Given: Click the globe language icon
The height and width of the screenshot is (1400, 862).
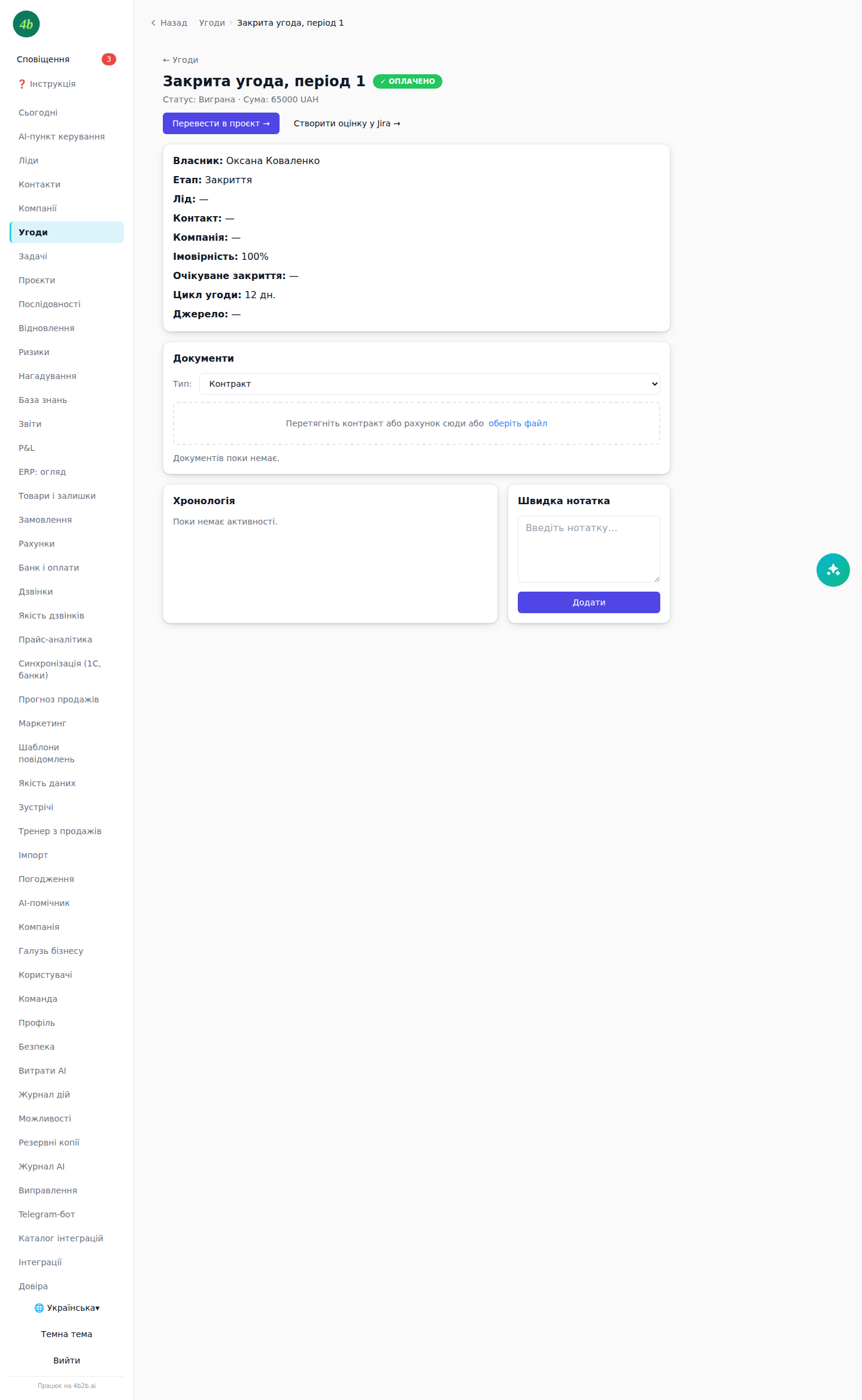Looking at the screenshot, I should pyautogui.click(x=39, y=1308).
